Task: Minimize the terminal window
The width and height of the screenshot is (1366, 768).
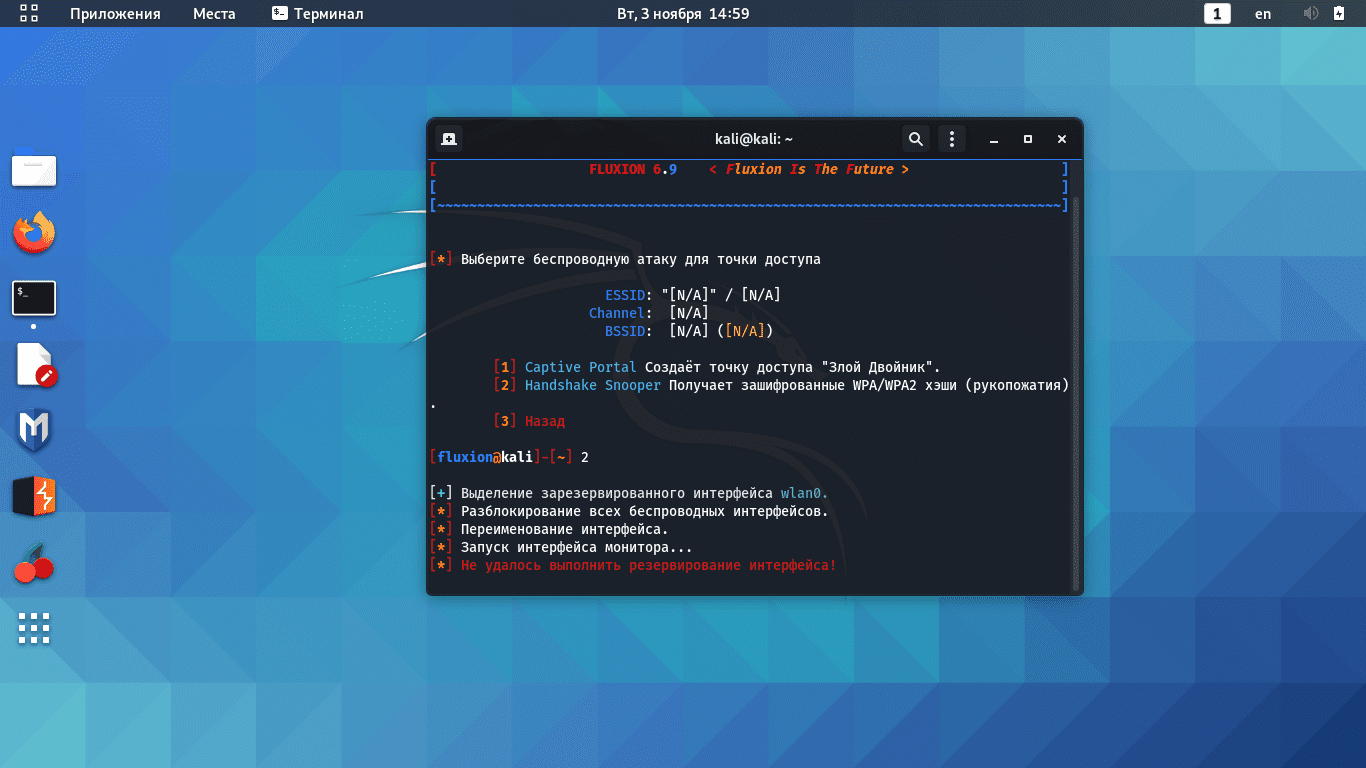Action: [x=993, y=139]
